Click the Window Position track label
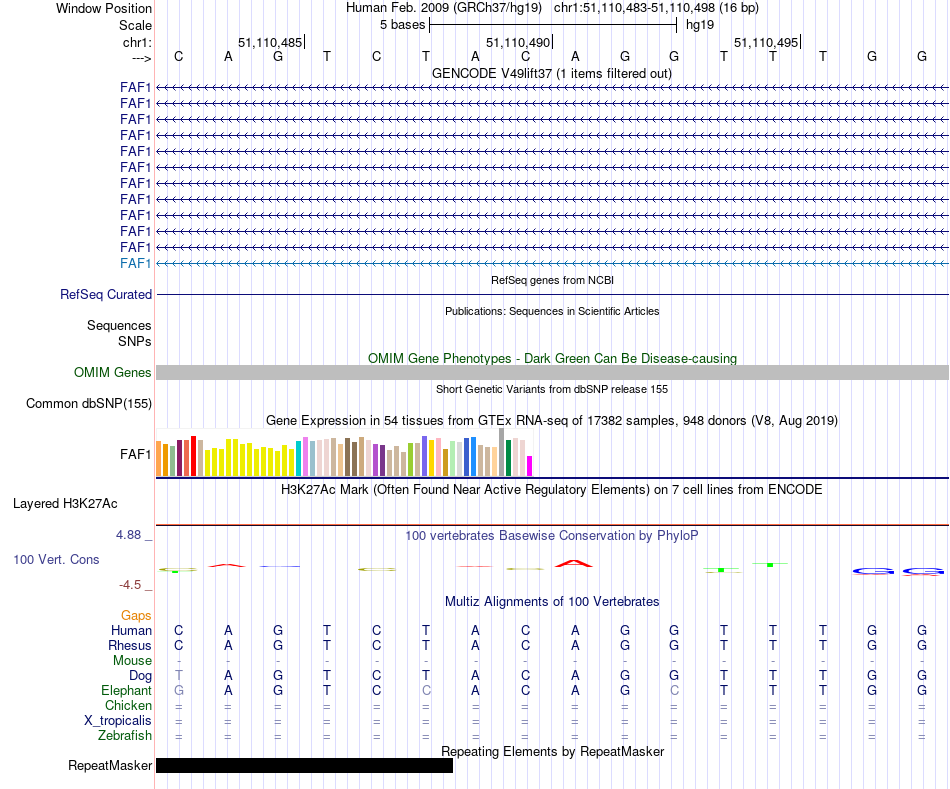This screenshot has height=789, width=950. [104, 8]
